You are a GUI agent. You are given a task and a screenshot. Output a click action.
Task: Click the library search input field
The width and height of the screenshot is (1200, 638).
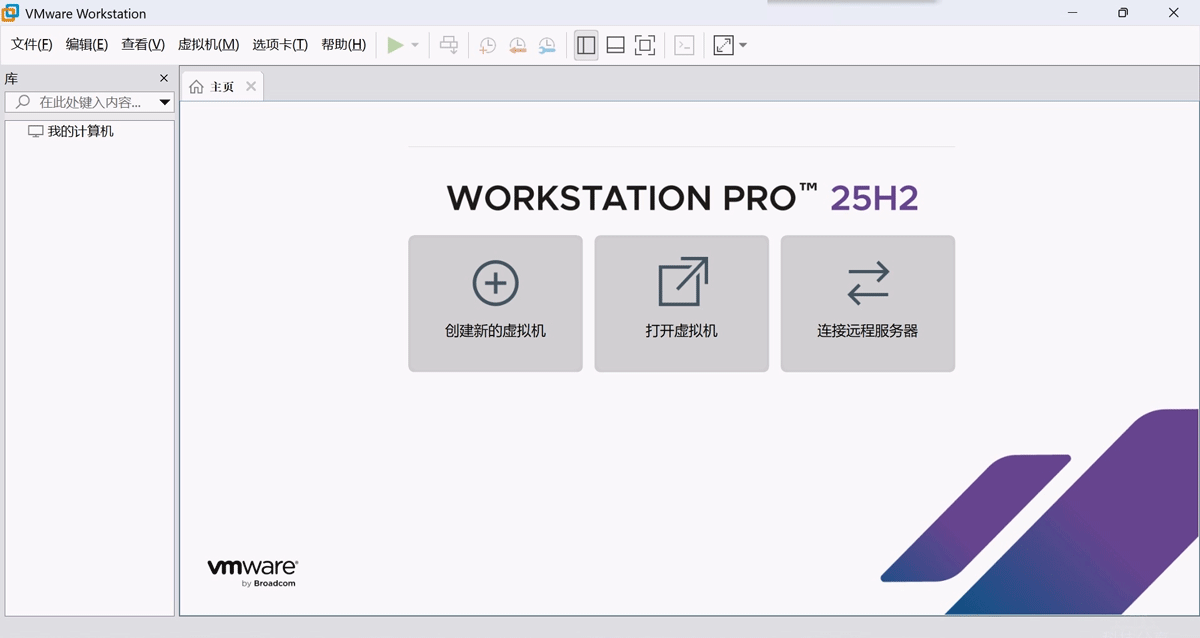pyautogui.click(x=90, y=102)
